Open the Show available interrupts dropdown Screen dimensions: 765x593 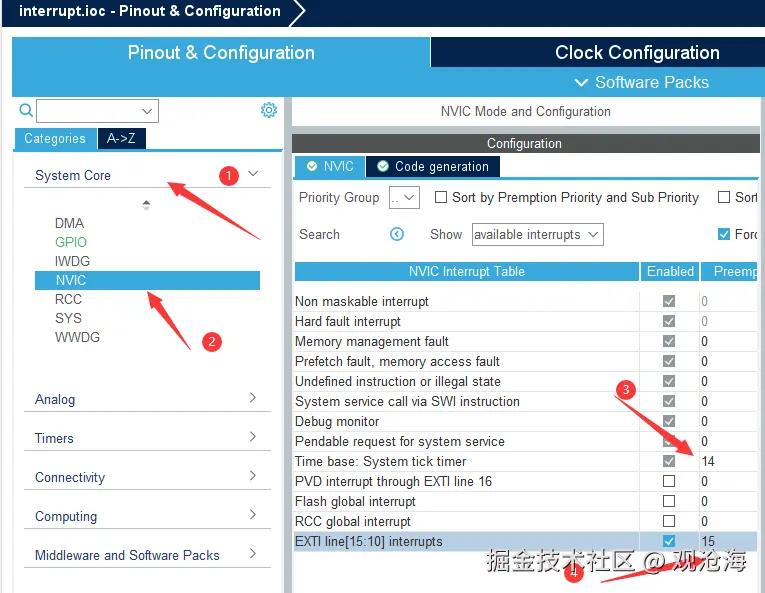click(537, 234)
